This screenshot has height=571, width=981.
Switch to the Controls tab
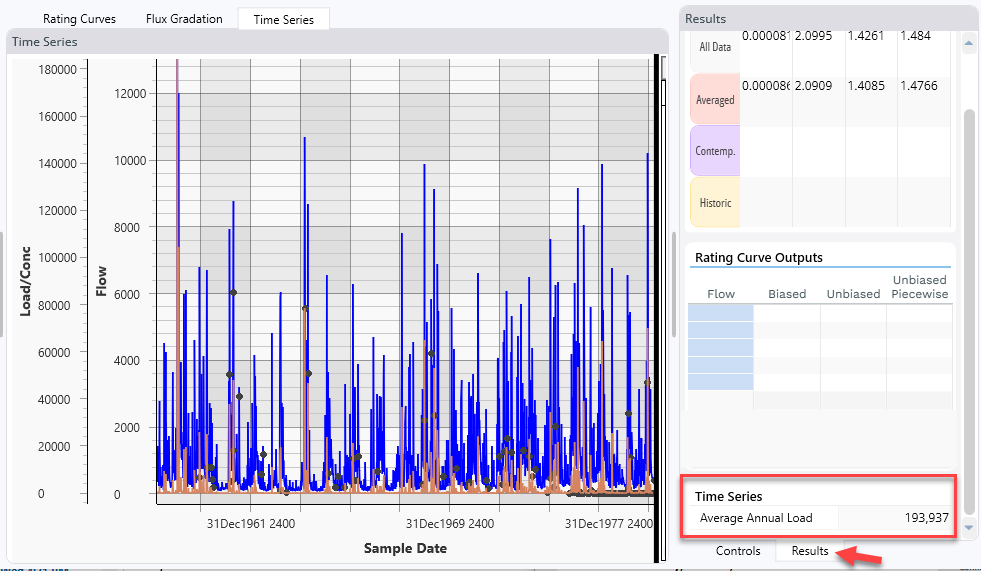coord(737,551)
